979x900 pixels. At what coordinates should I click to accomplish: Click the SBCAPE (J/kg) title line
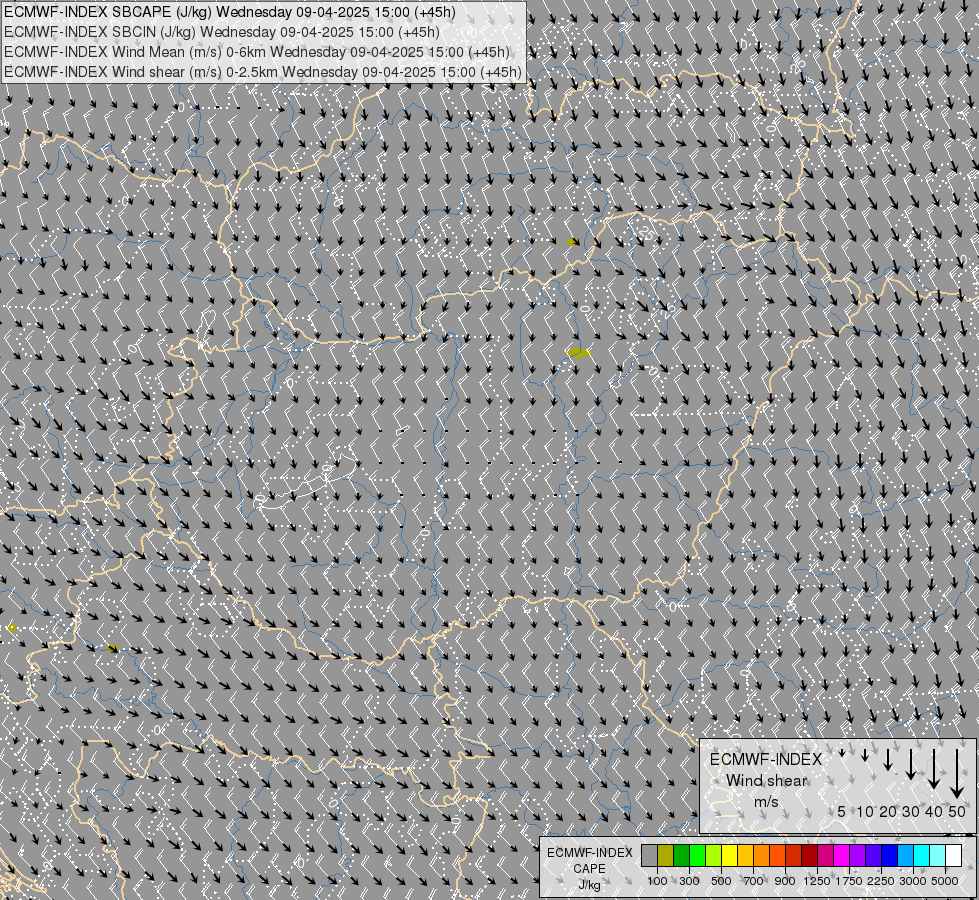(230, 12)
